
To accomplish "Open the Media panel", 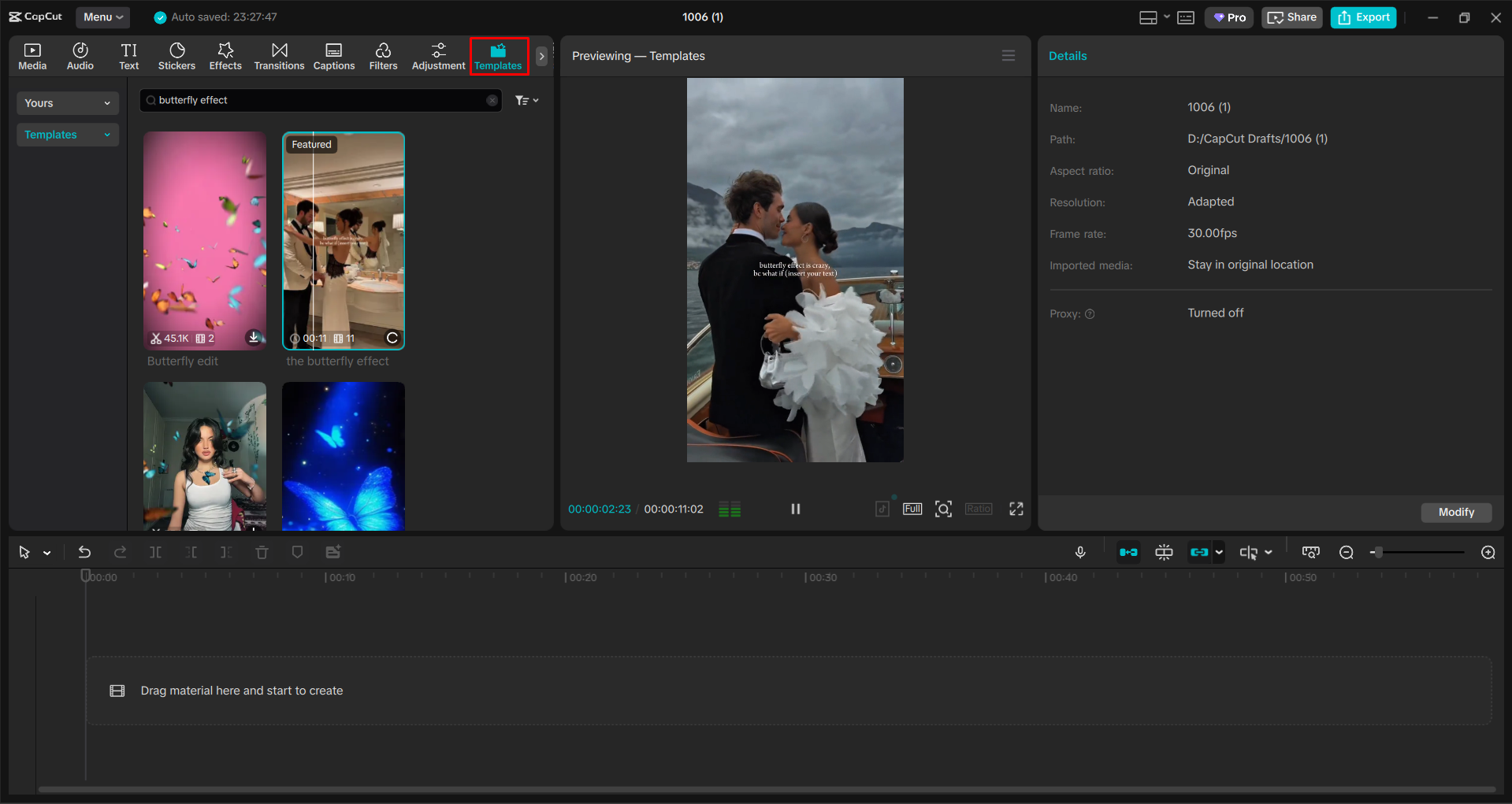I will click(x=32, y=55).
